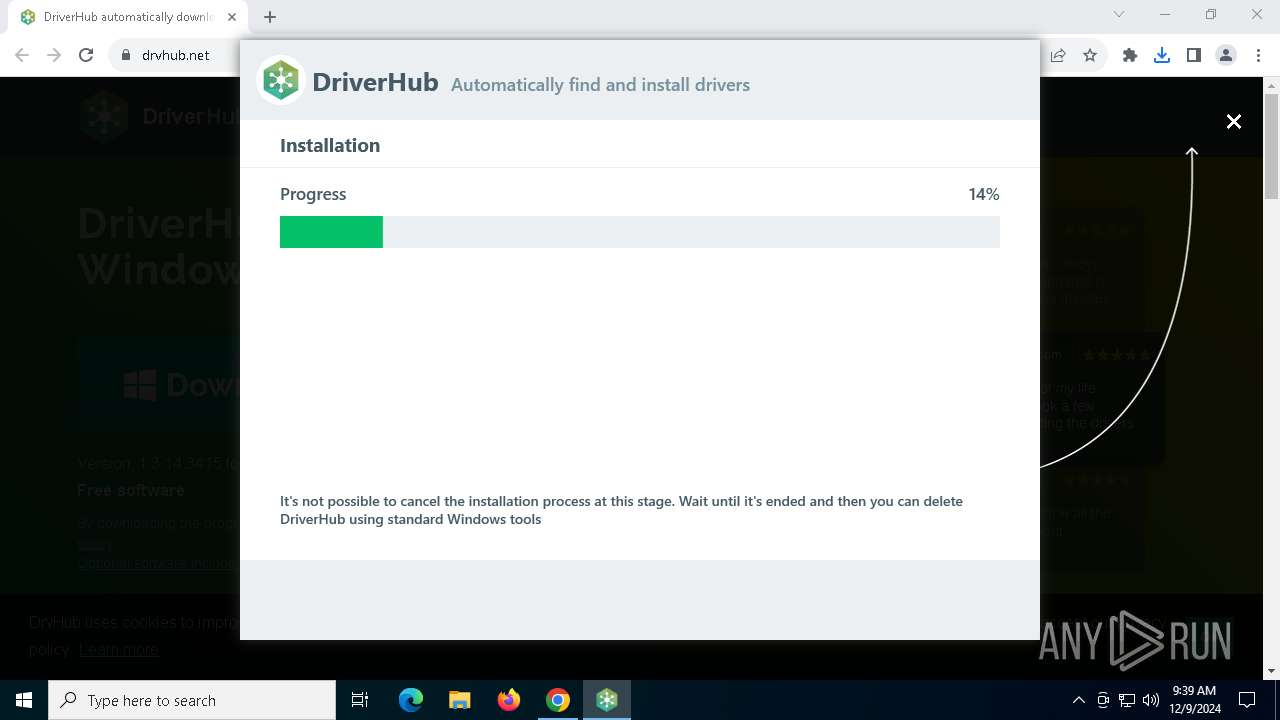The image size is (1280, 720).
Task: Show hidden system tray icons
Action: [1078, 700]
